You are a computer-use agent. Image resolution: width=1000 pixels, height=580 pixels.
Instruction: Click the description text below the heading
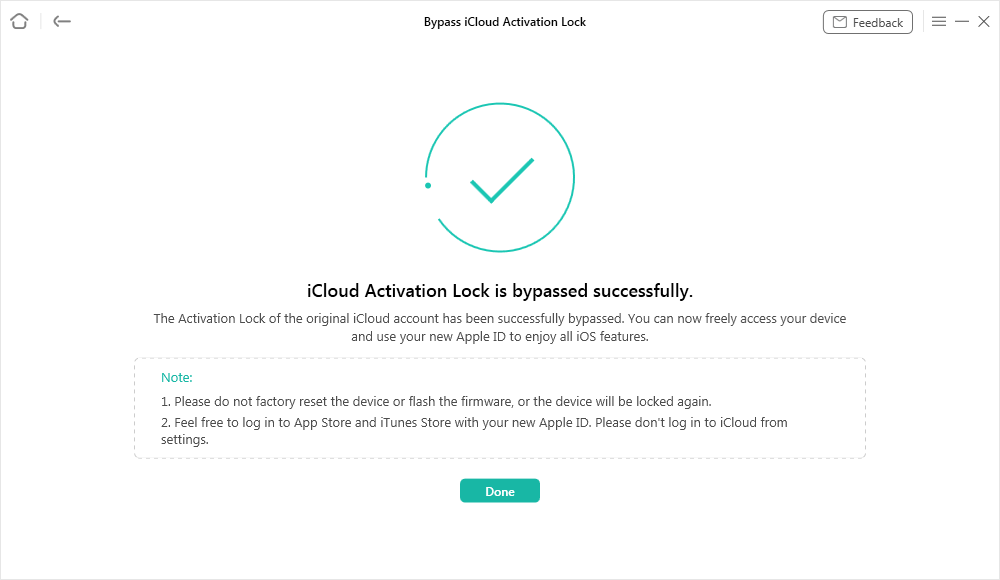pyautogui.click(x=500, y=325)
